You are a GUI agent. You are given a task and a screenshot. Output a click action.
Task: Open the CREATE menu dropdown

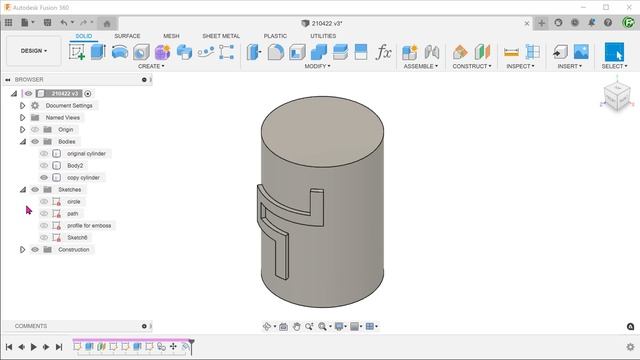[x=151, y=66]
